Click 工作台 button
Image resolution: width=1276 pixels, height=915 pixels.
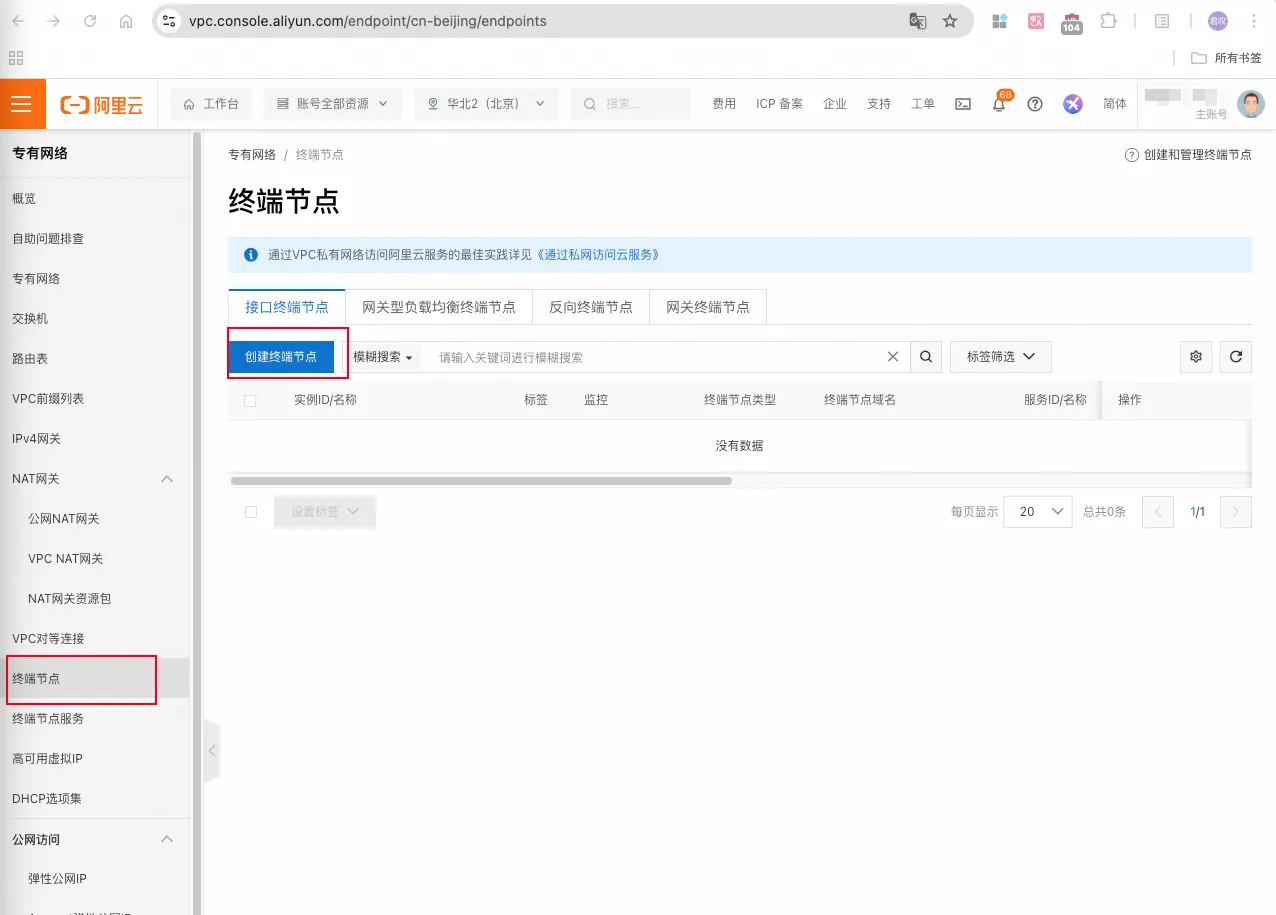[211, 104]
